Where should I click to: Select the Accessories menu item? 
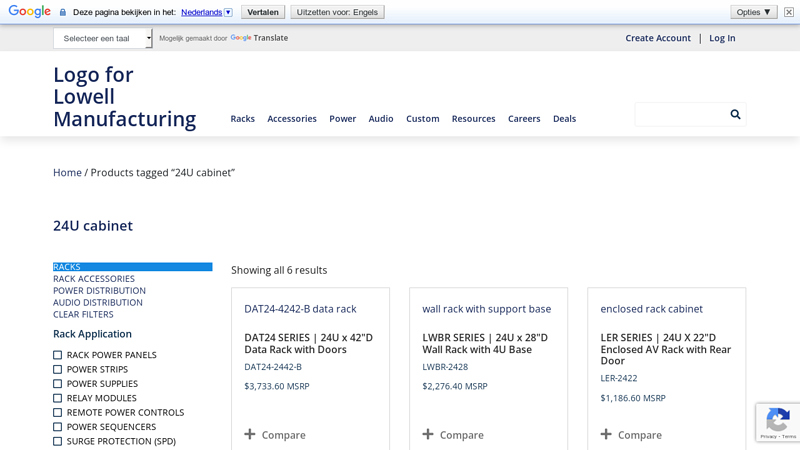tap(292, 119)
